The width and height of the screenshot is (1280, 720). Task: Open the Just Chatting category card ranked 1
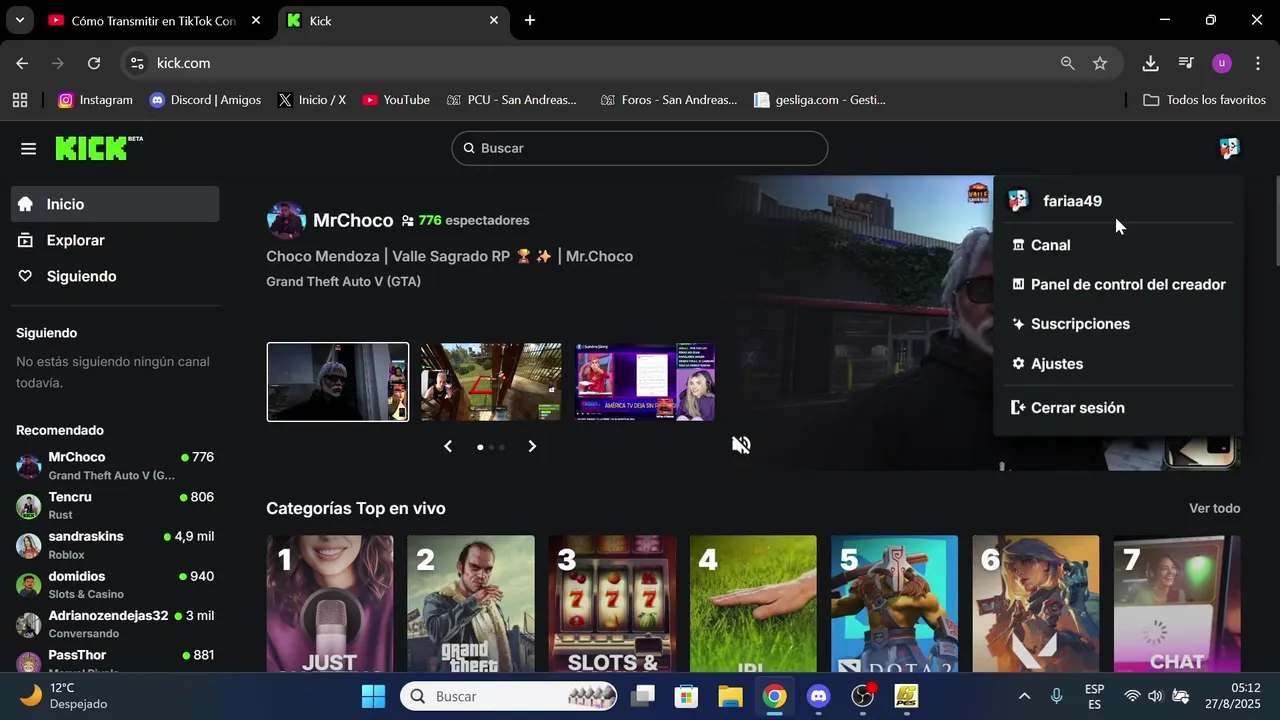click(329, 603)
